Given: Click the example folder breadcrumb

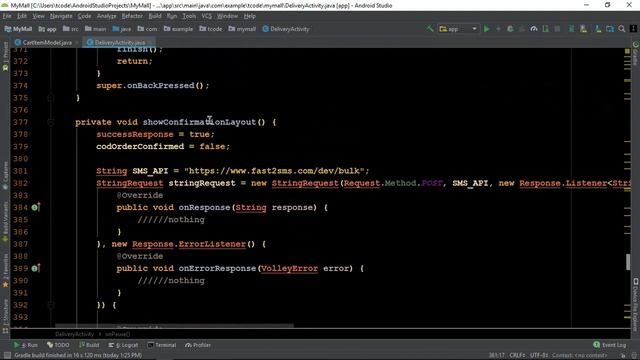Looking at the screenshot, I should click(x=178, y=29).
